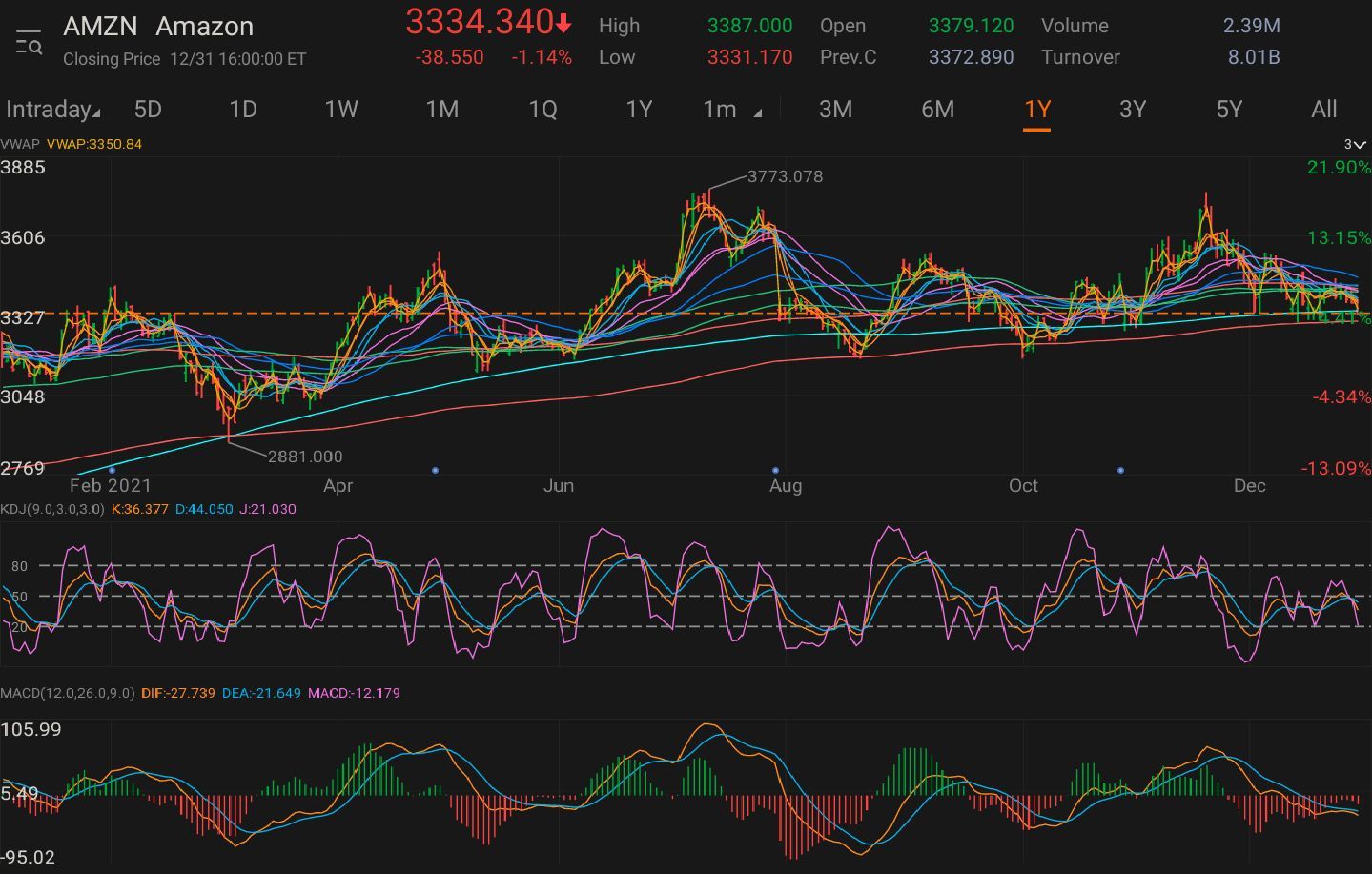1372x874 pixels.
Task: Switch to the 1Q chart tab
Action: point(543,109)
